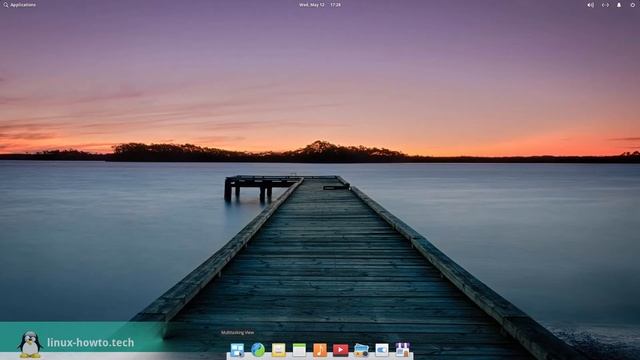Open the sound volume indicator
The width and height of the screenshot is (640, 360).
click(590, 5)
